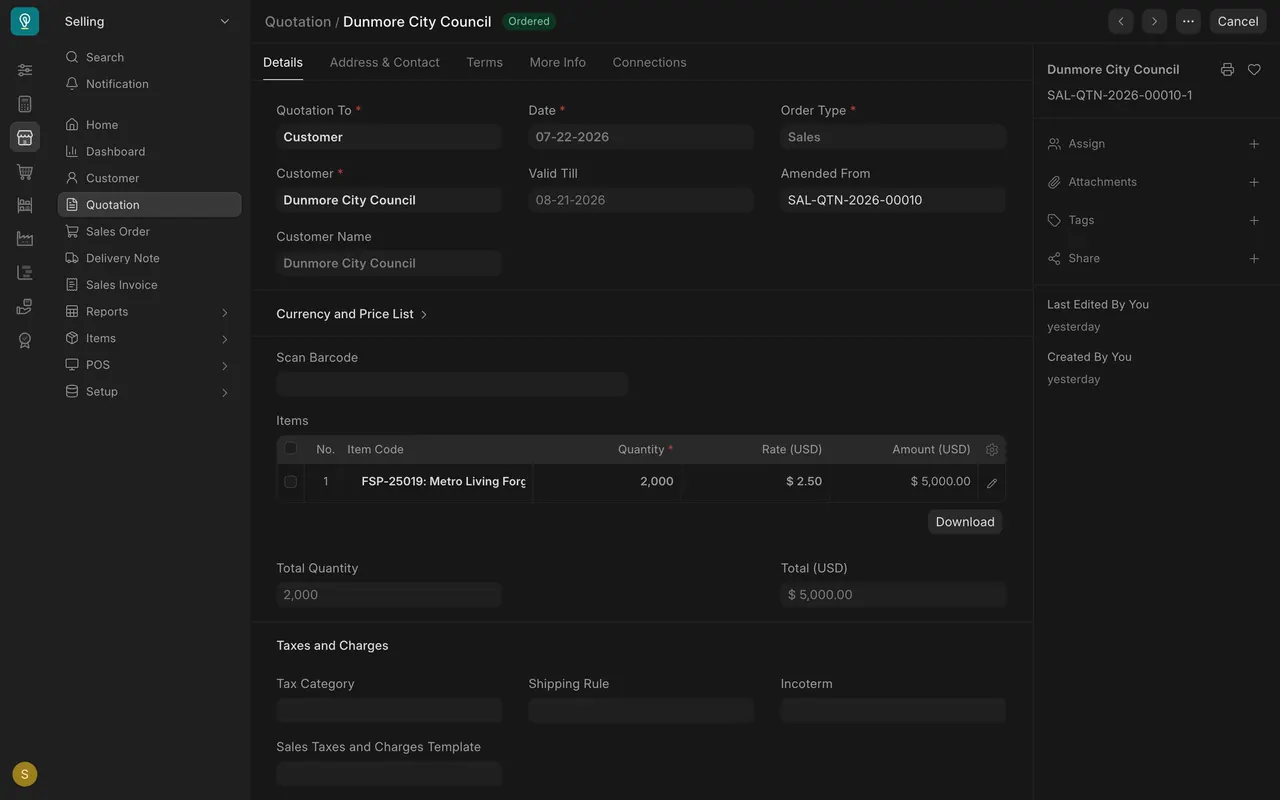Viewport: 1280px width, 800px height.
Task: Click the Share plus button
Action: pyautogui.click(x=1254, y=258)
